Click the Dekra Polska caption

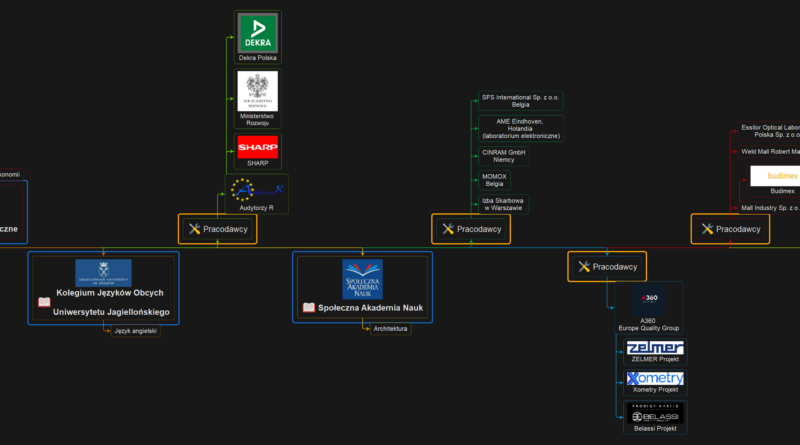pos(258,58)
